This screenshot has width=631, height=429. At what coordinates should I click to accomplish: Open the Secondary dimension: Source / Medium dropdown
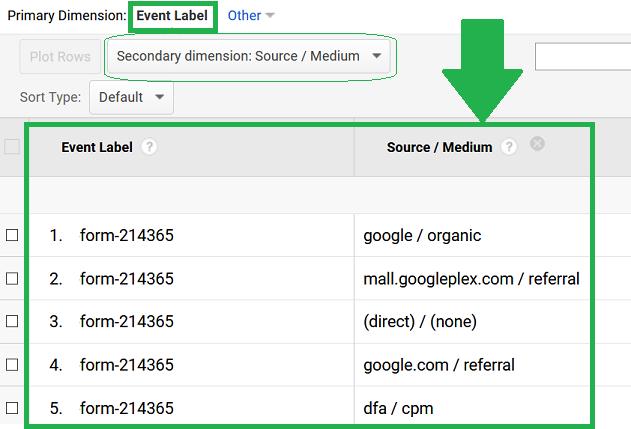(x=249, y=56)
